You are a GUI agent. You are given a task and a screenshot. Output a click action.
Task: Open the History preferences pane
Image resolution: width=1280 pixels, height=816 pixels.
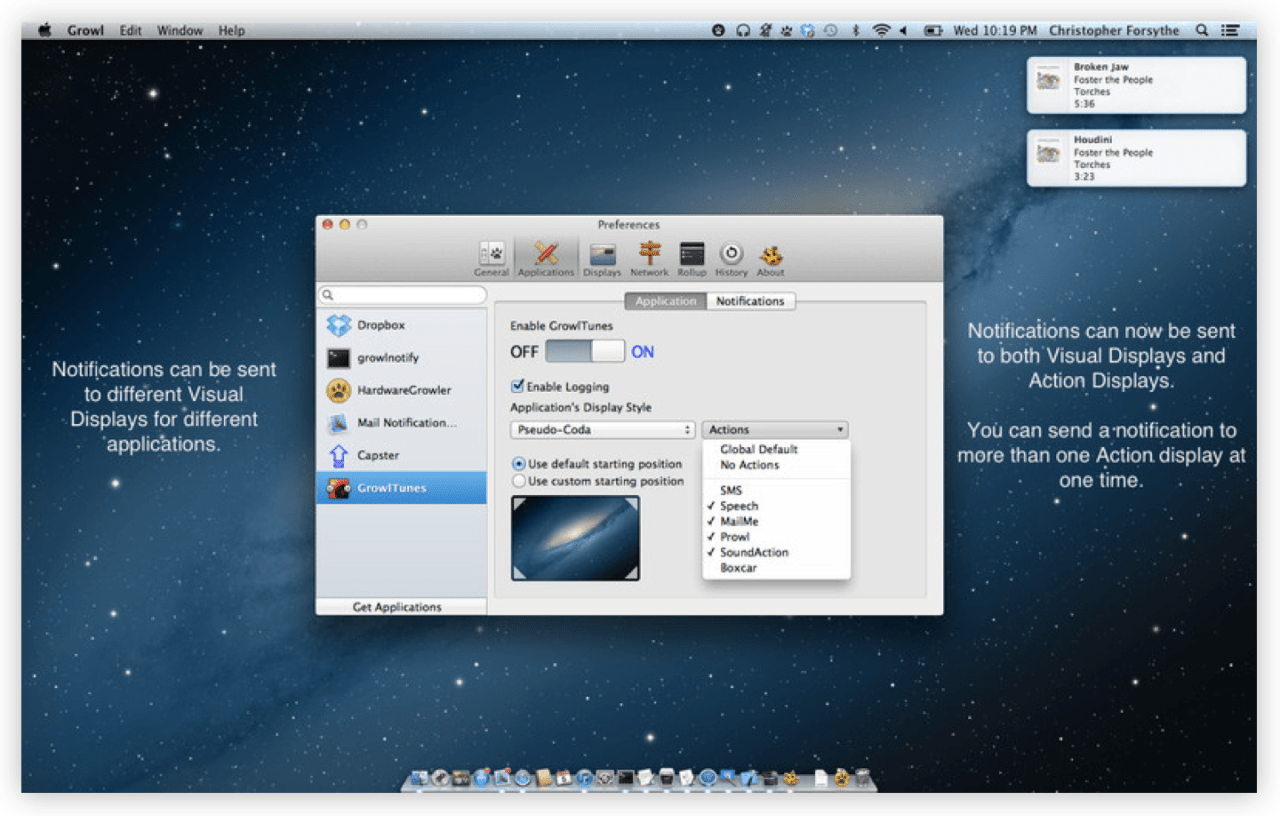pos(731,259)
